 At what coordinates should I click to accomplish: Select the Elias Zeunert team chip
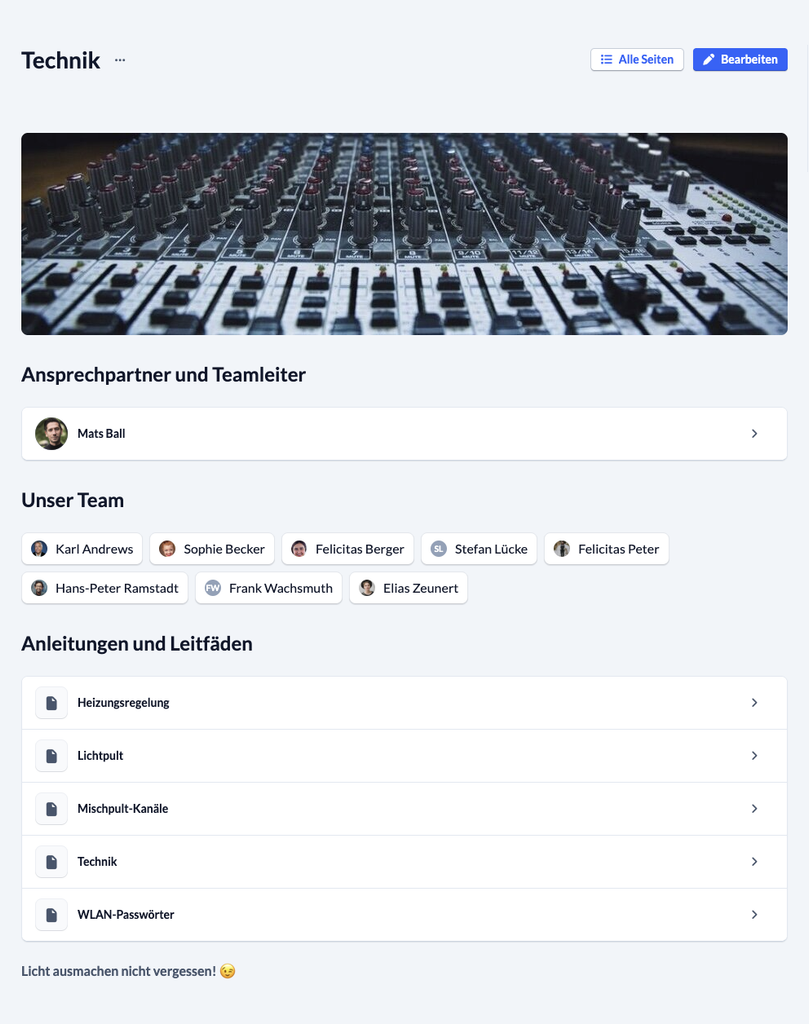(409, 588)
